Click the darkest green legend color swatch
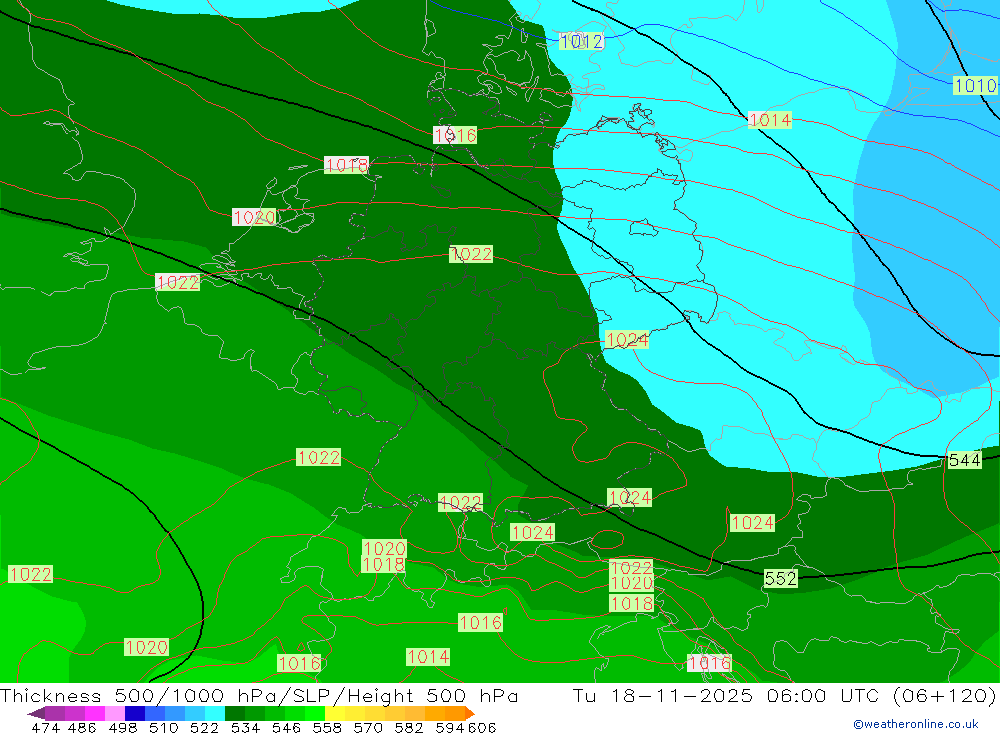 (235, 713)
